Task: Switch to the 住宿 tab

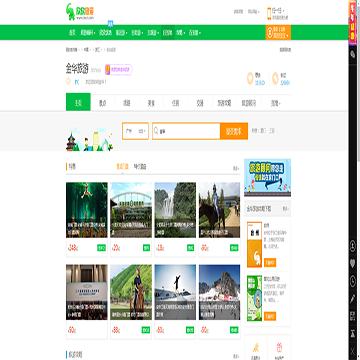Action: [x=176, y=103]
